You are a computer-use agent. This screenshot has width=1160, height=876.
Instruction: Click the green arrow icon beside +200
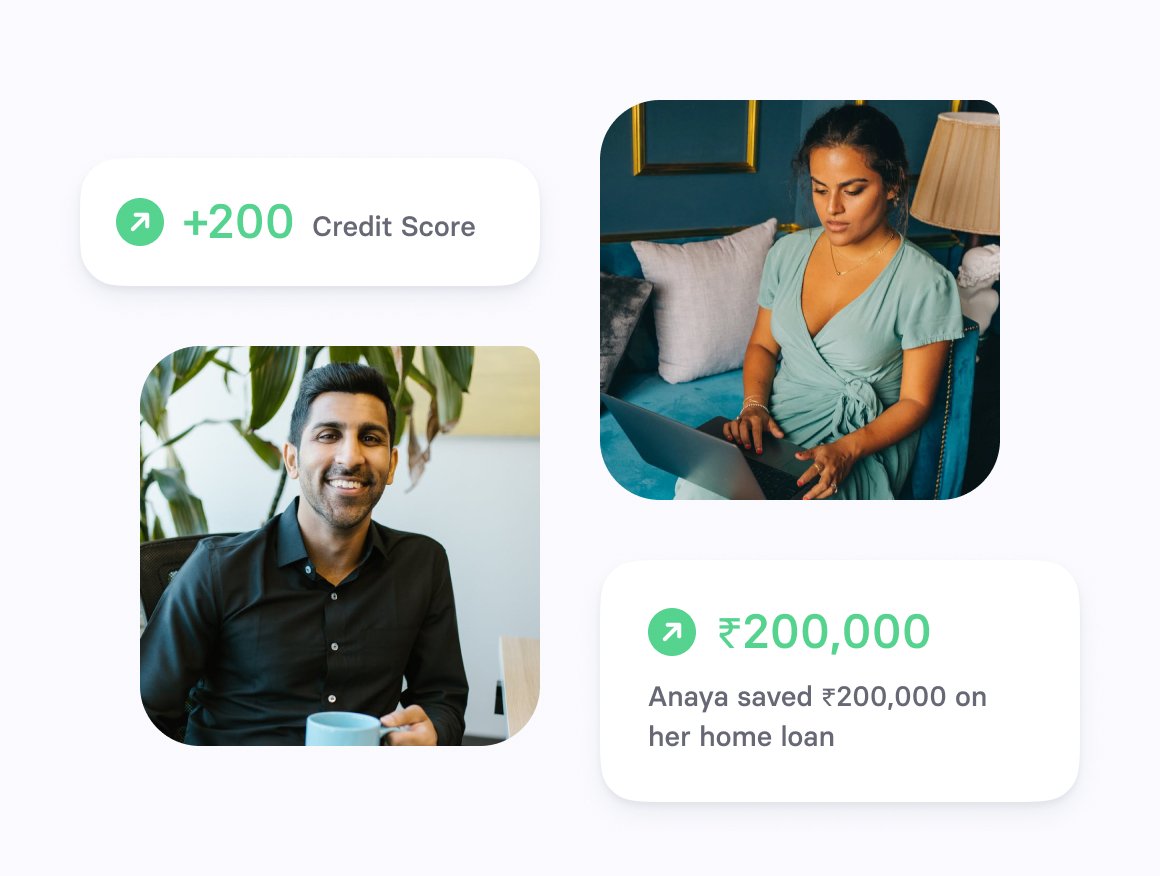click(140, 222)
